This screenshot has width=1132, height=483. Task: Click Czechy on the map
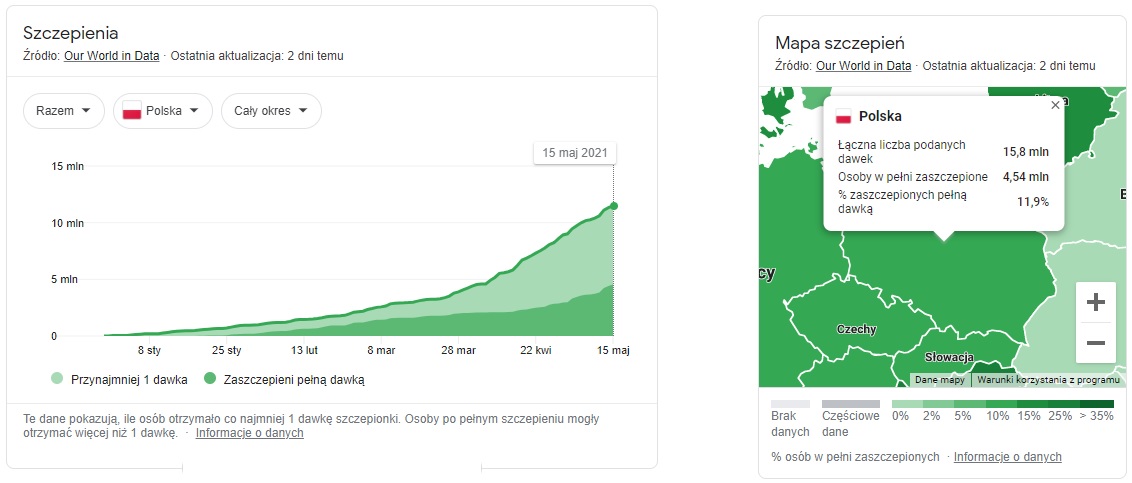(856, 329)
